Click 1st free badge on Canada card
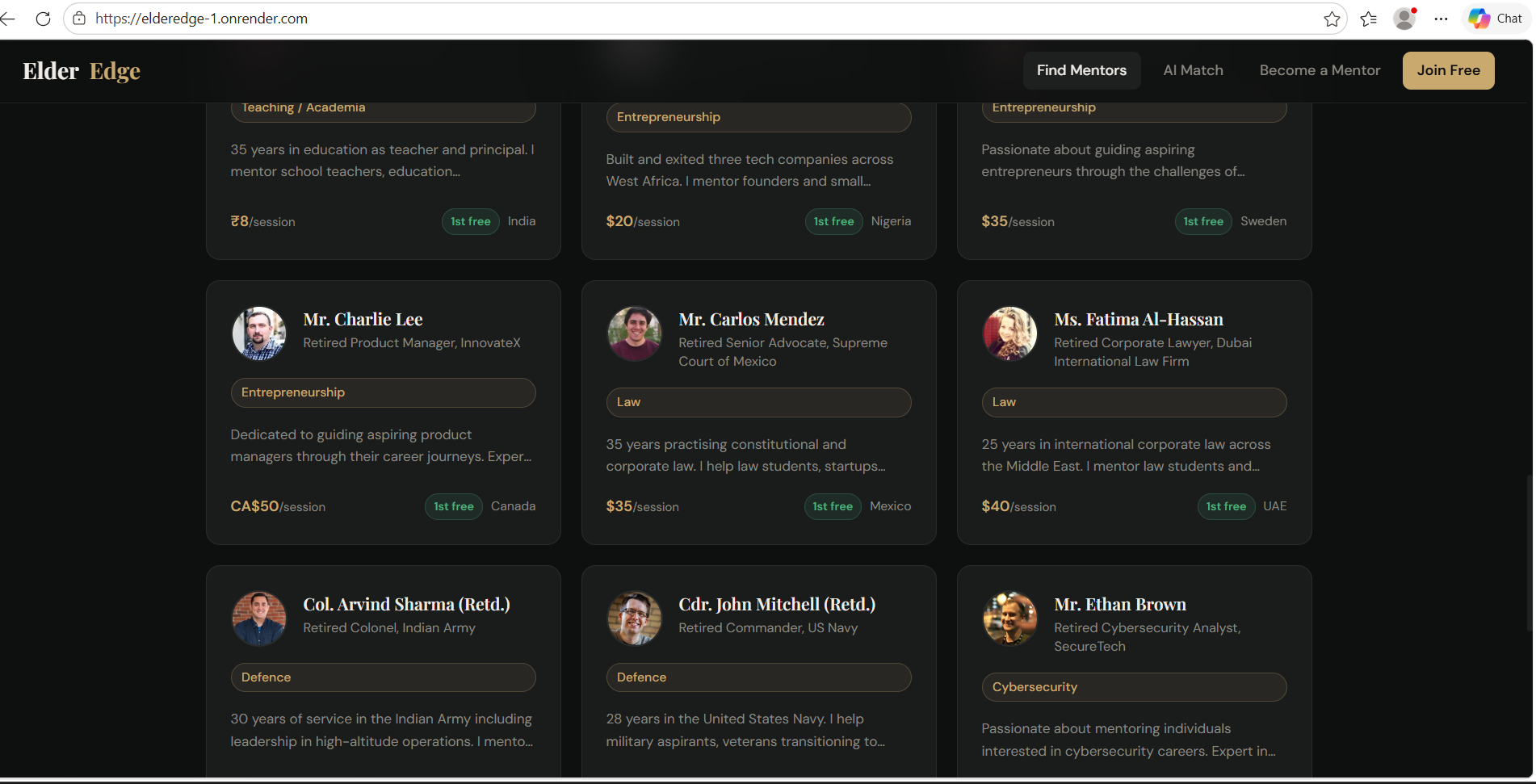The height and width of the screenshot is (784, 1536). pyautogui.click(x=454, y=506)
